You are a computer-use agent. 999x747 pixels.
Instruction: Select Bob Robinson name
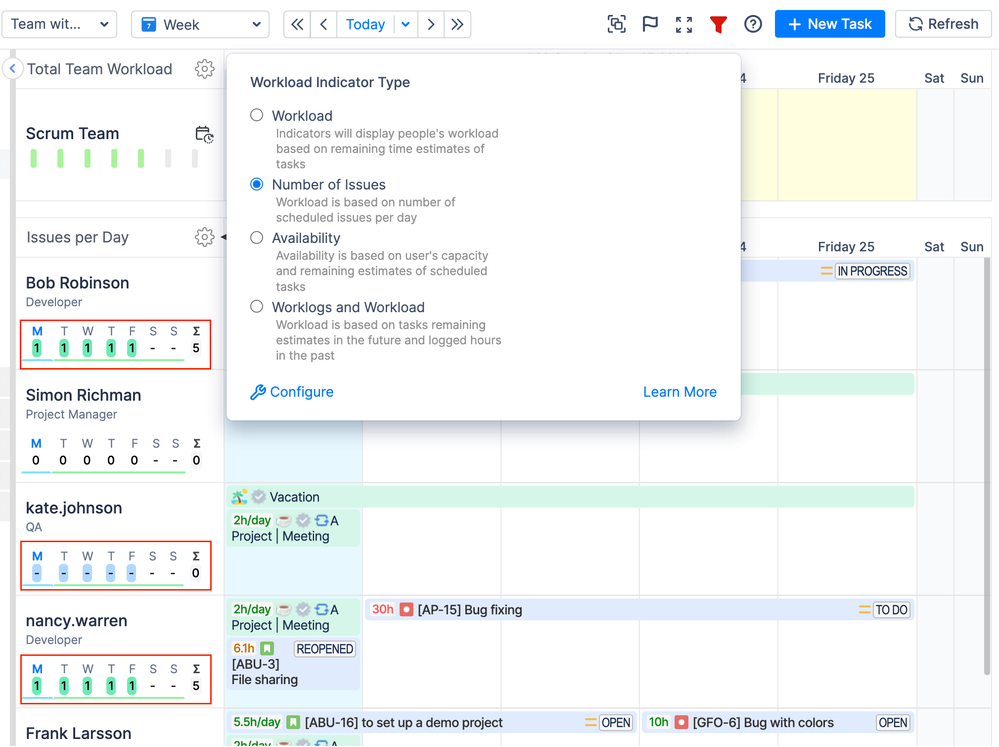77,282
